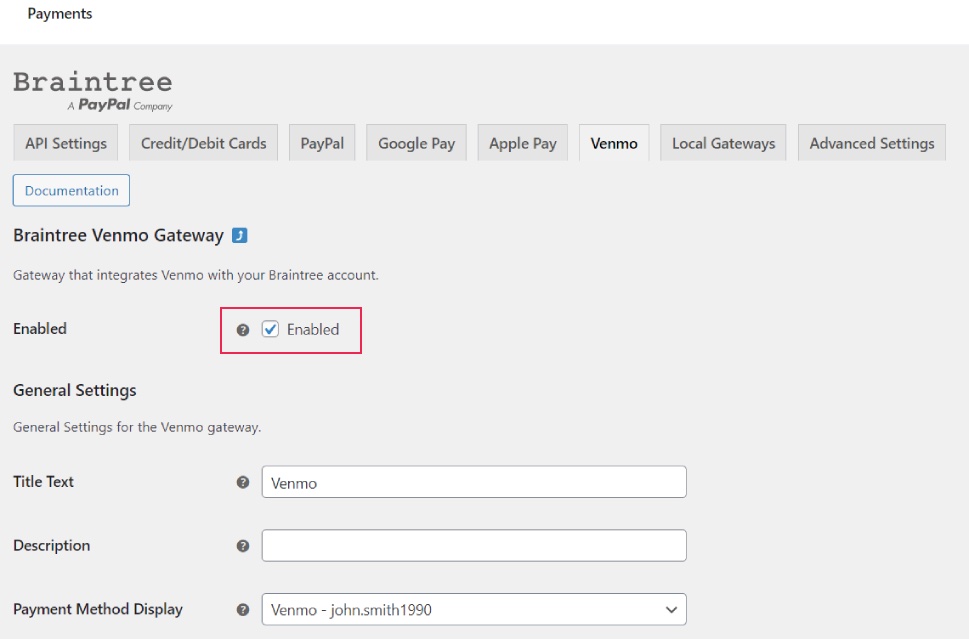Click the Braintree Venmo Gateway heading
The image size is (969, 639).
click(118, 235)
